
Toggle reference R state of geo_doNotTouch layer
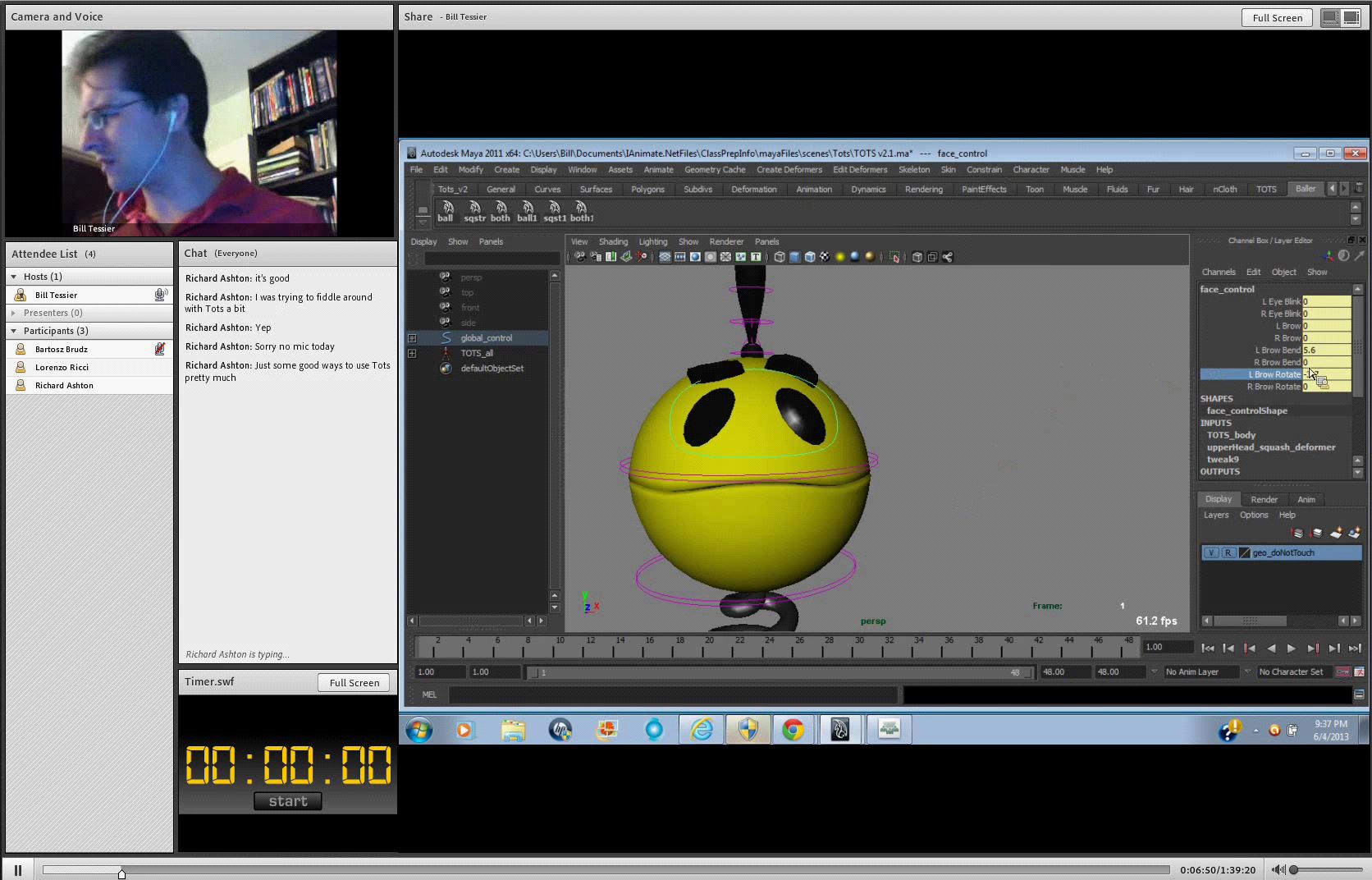[x=1228, y=552]
